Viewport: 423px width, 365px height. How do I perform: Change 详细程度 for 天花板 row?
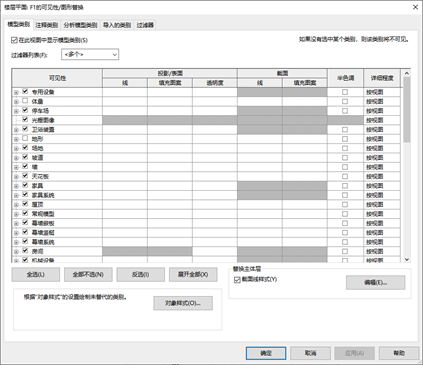(382, 176)
